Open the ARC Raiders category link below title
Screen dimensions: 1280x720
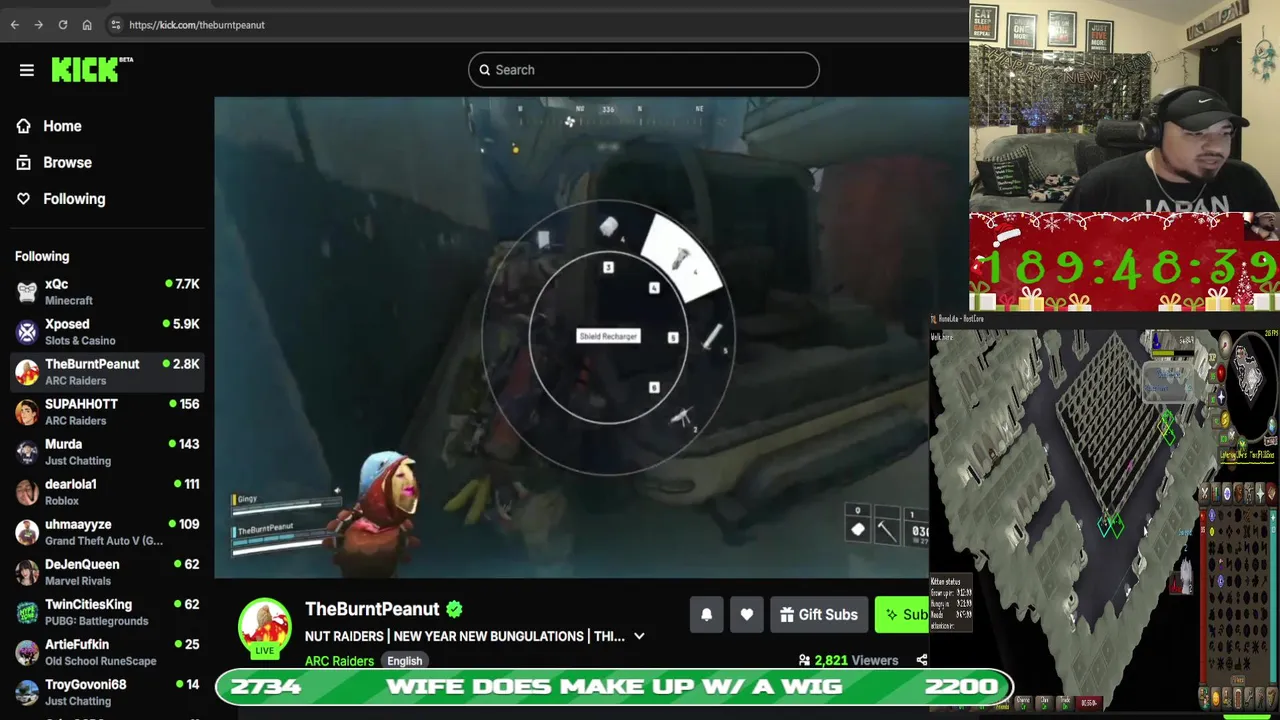pos(339,661)
